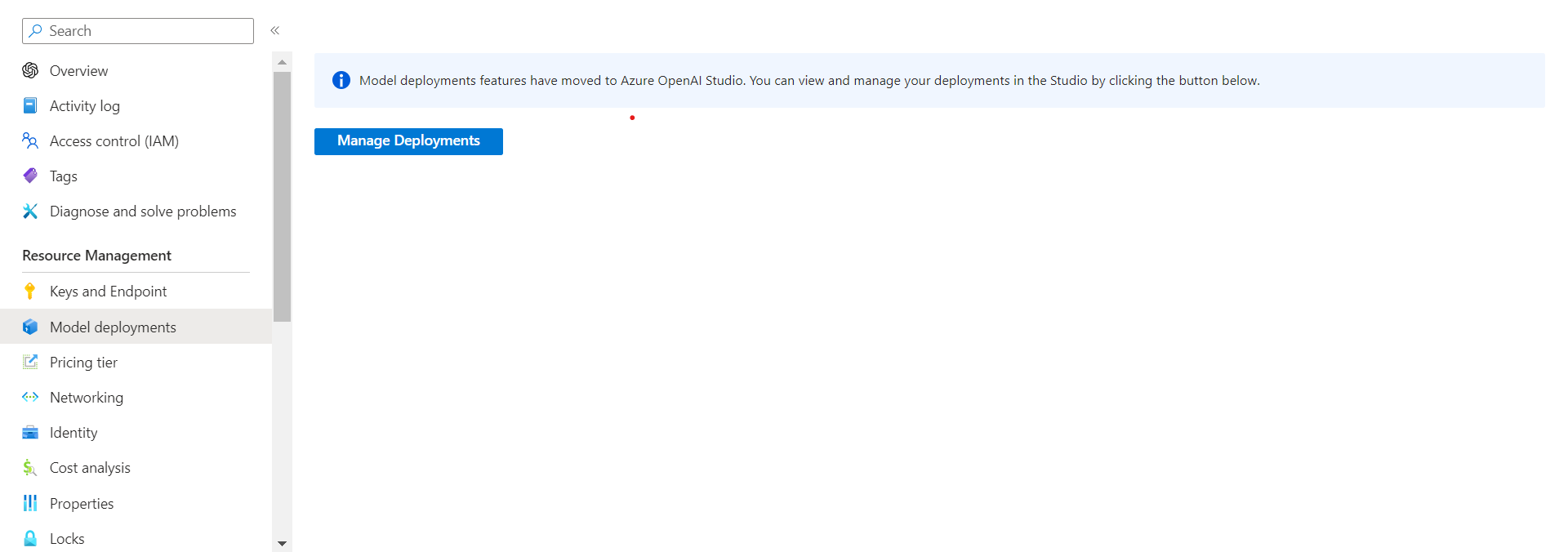Click the Diagnose wrench icon

pyautogui.click(x=30, y=211)
